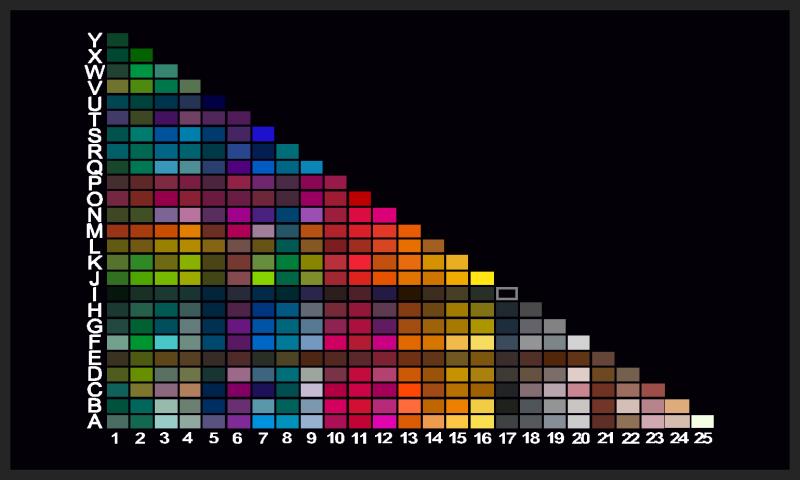Viewport: 800px width, 480px height.
Task: Choose the brown-orange swatch at L14
Action: (x=433, y=246)
